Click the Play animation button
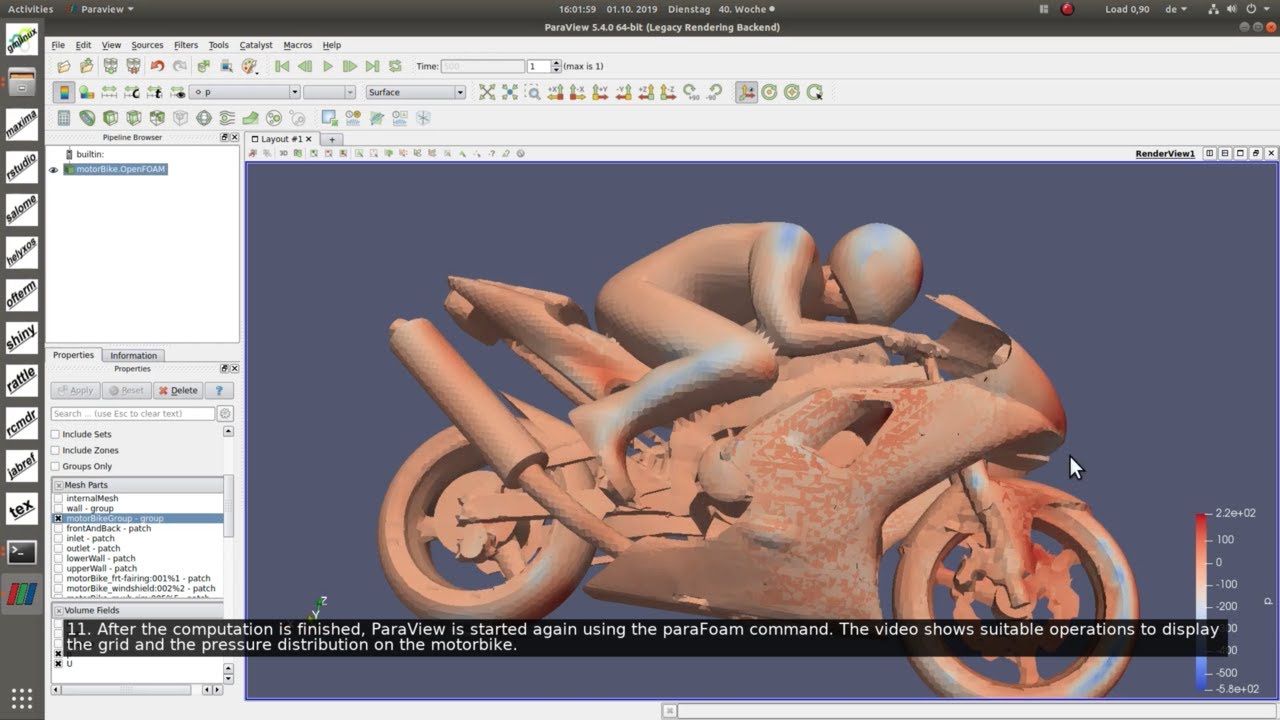 tap(327, 66)
